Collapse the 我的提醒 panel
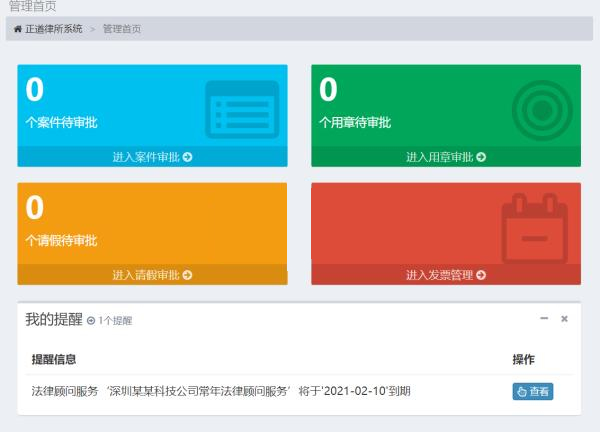Screen dimensions: 600x432 pos(544,319)
